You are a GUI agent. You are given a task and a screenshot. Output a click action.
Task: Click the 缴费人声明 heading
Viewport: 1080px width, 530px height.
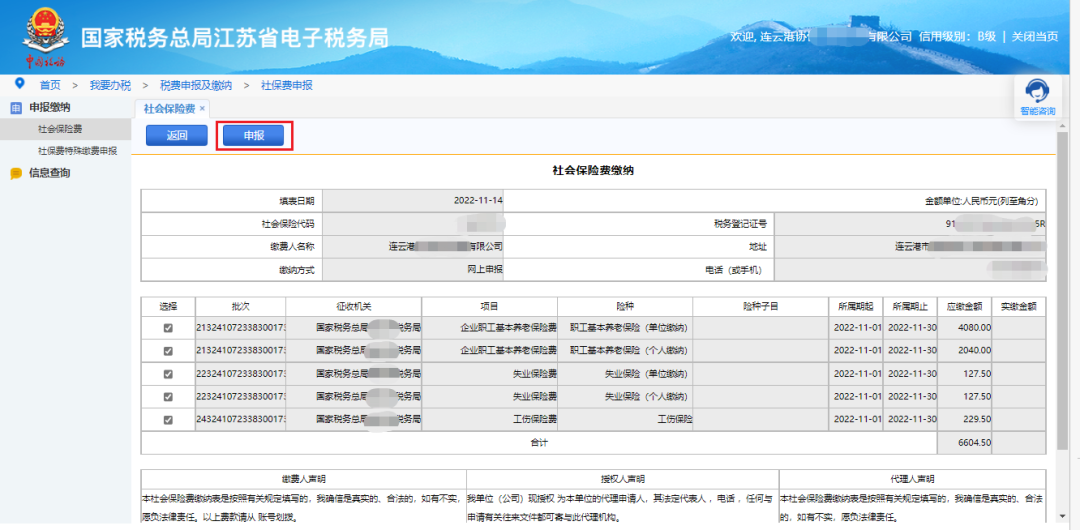[304, 479]
